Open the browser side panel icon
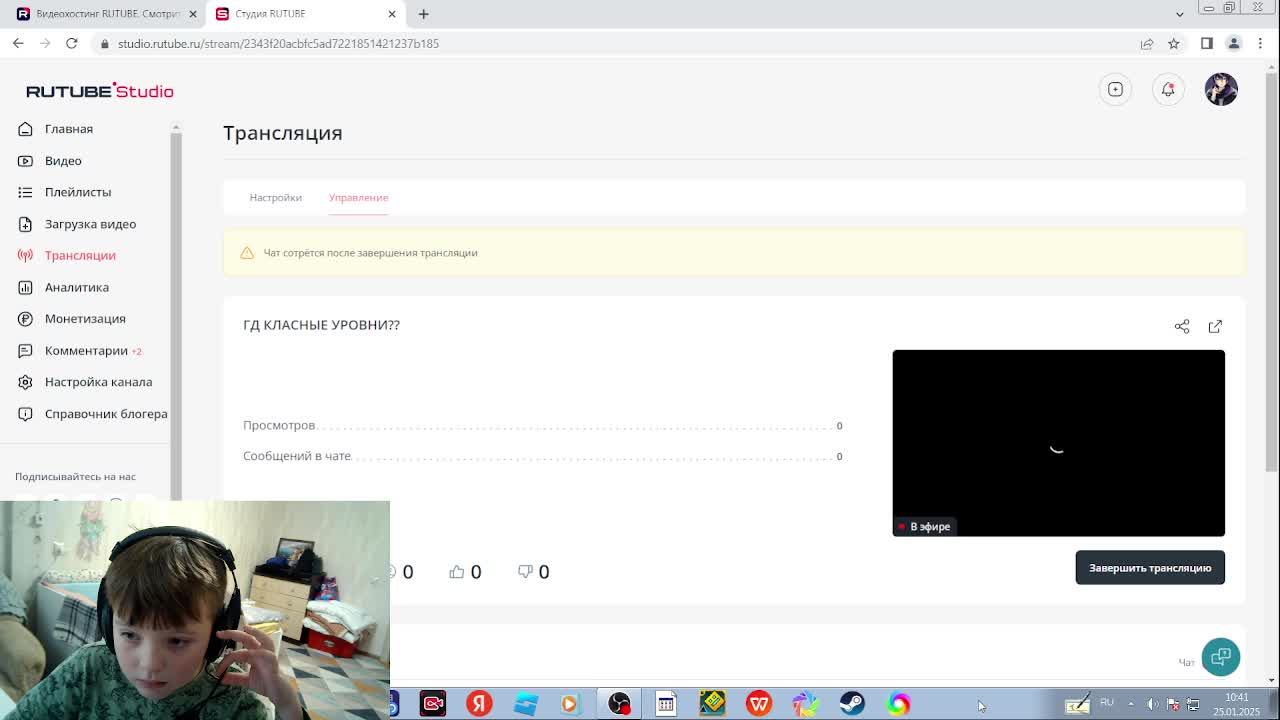Image resolution: width=1280 pixels, height=720 pixels. point(1207,43)
